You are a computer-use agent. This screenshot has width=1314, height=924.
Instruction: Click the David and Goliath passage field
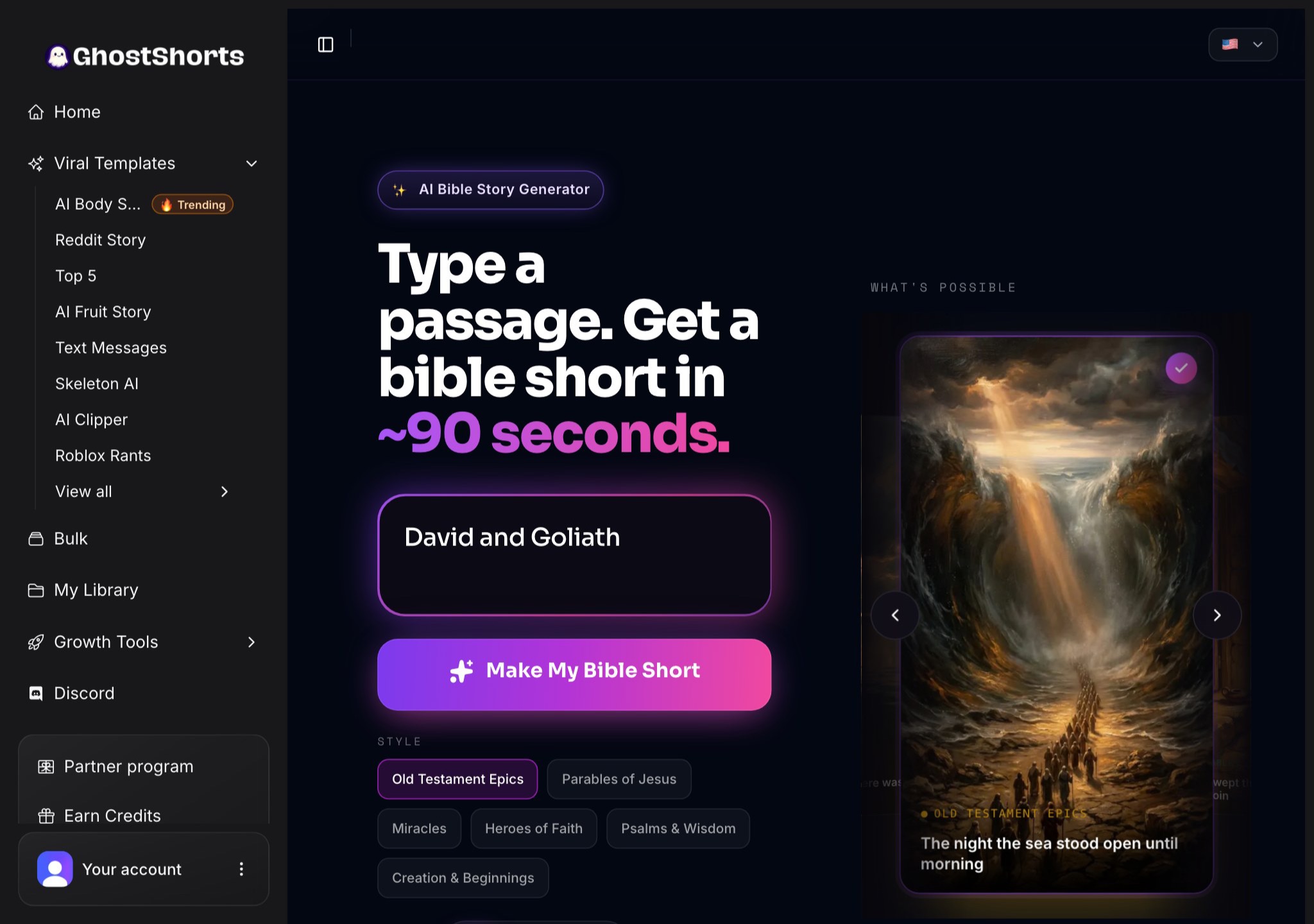[x=574, y=555]
